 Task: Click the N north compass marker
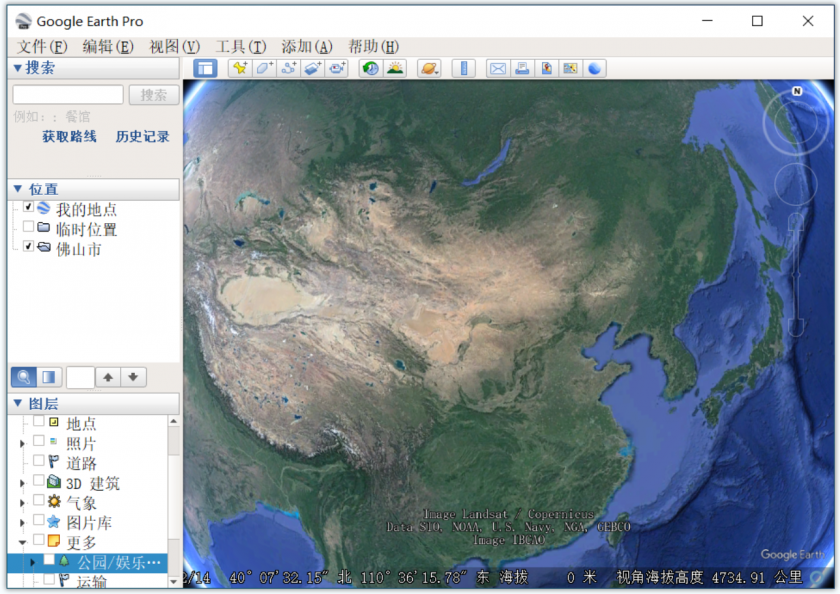coord(797,91)
